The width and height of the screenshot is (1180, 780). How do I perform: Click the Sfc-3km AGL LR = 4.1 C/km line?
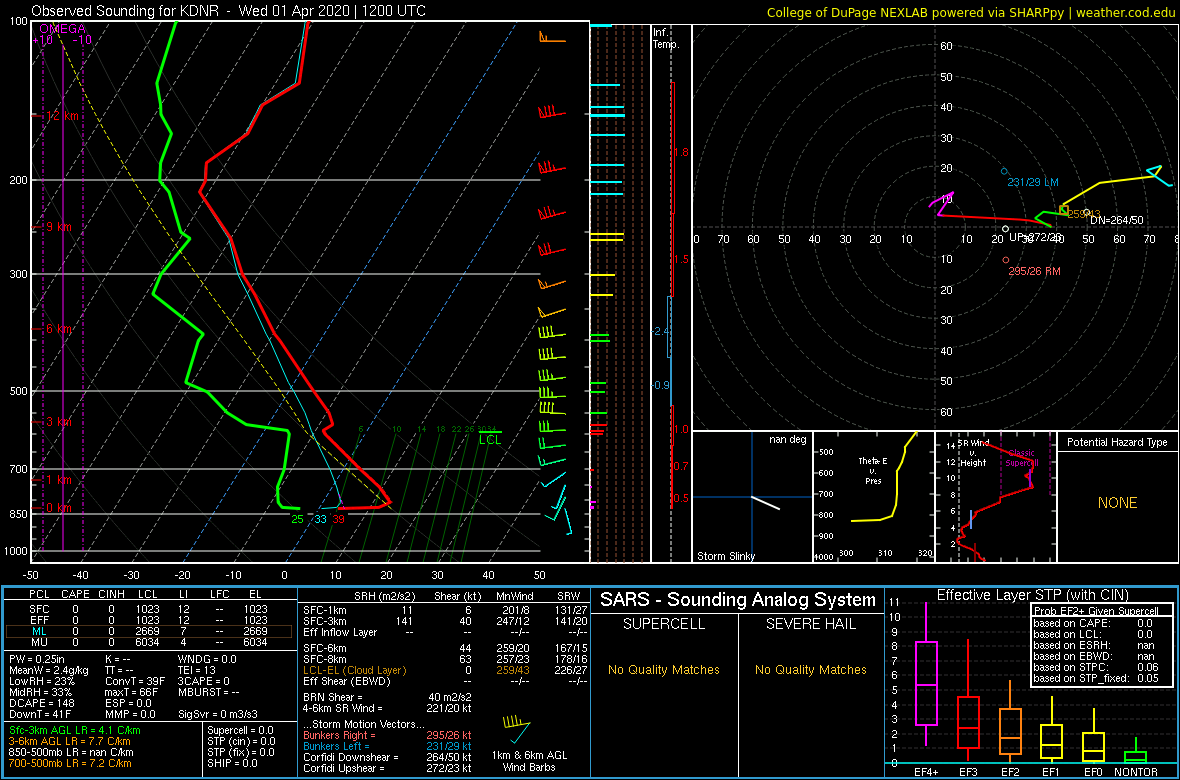[x=75, y=730]
